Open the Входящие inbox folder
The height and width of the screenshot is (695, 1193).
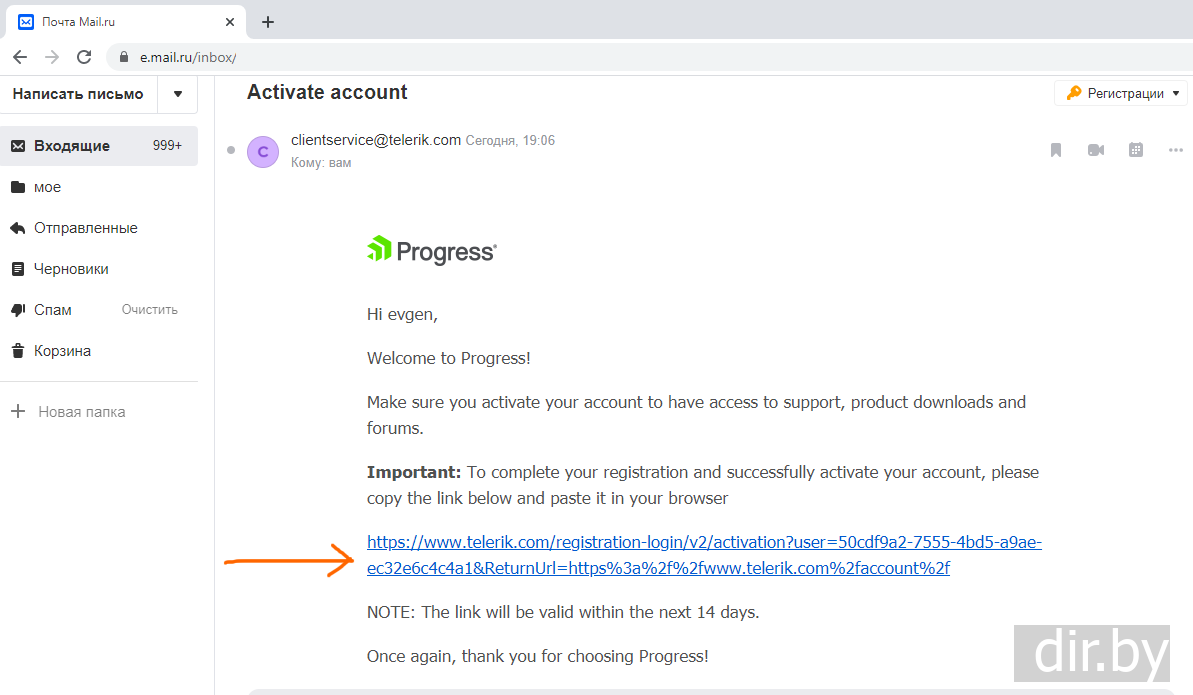pos(99,145)
